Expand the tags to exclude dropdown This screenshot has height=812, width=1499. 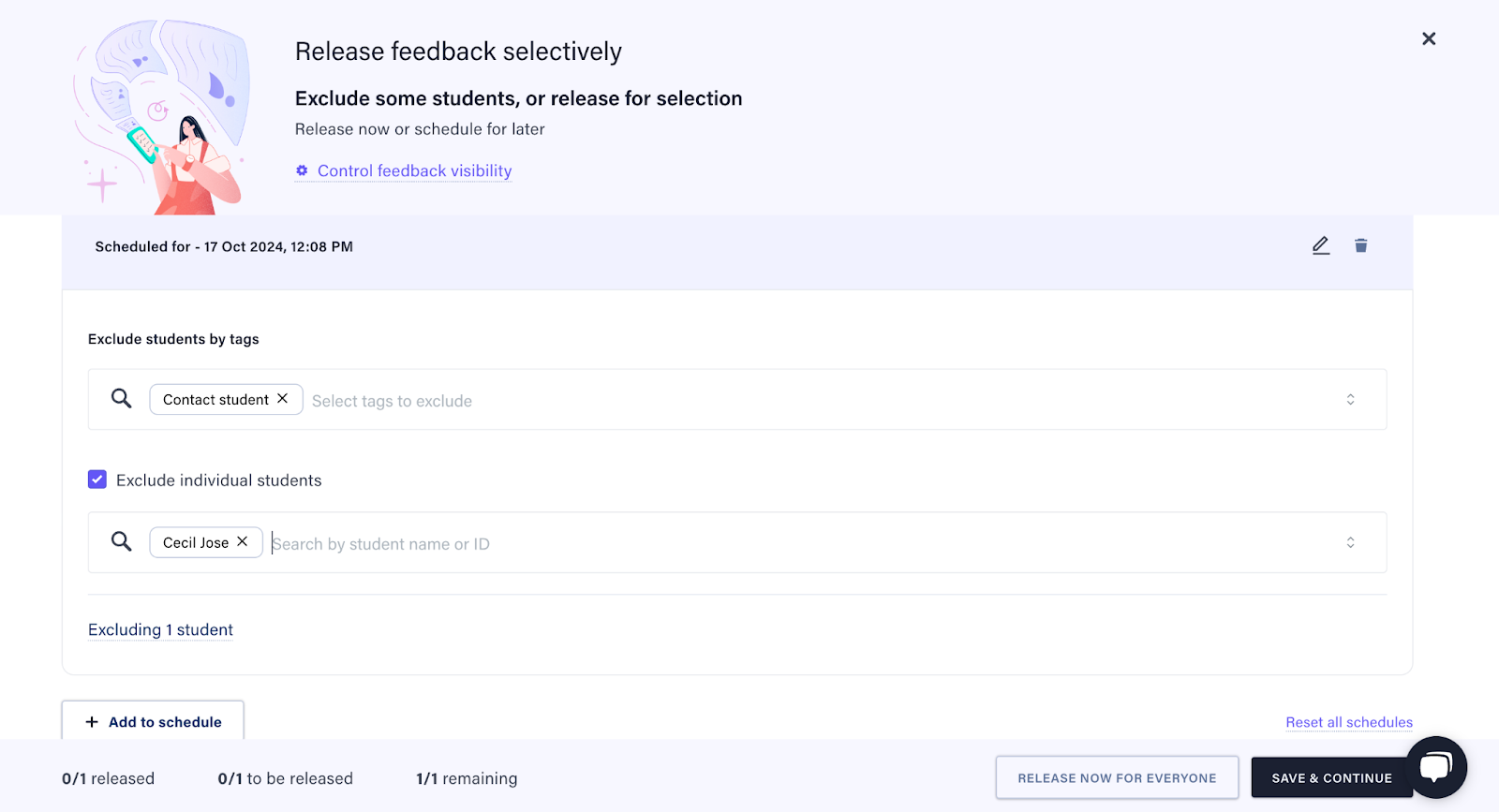click(x=1350, y=399)
